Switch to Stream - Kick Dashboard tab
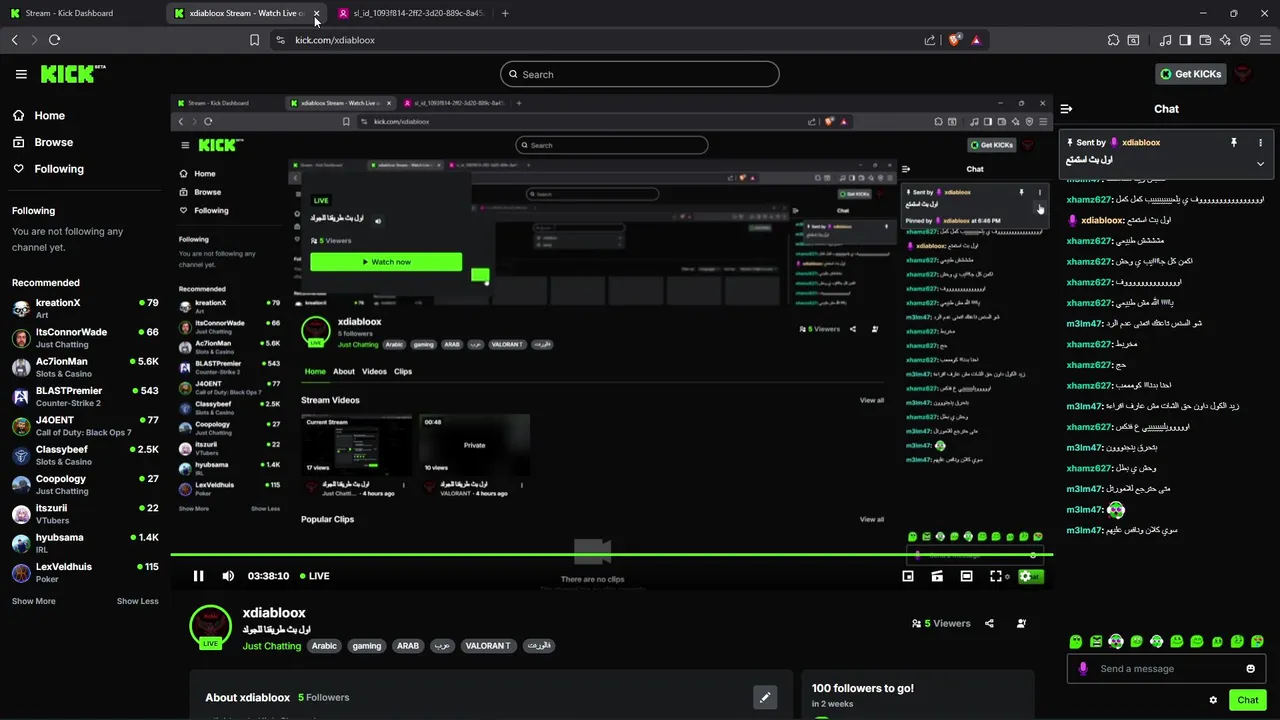This screenshot has height=720, width=1280. pos(83,13)
